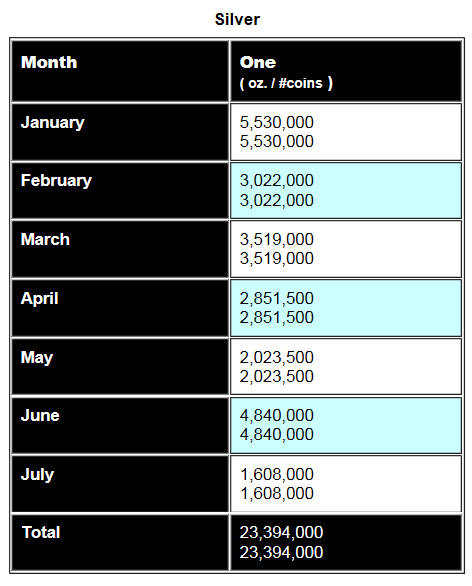Click the May 2,023,500 cell
Viewport: 472px width, 586px height.
coord(346,367)
